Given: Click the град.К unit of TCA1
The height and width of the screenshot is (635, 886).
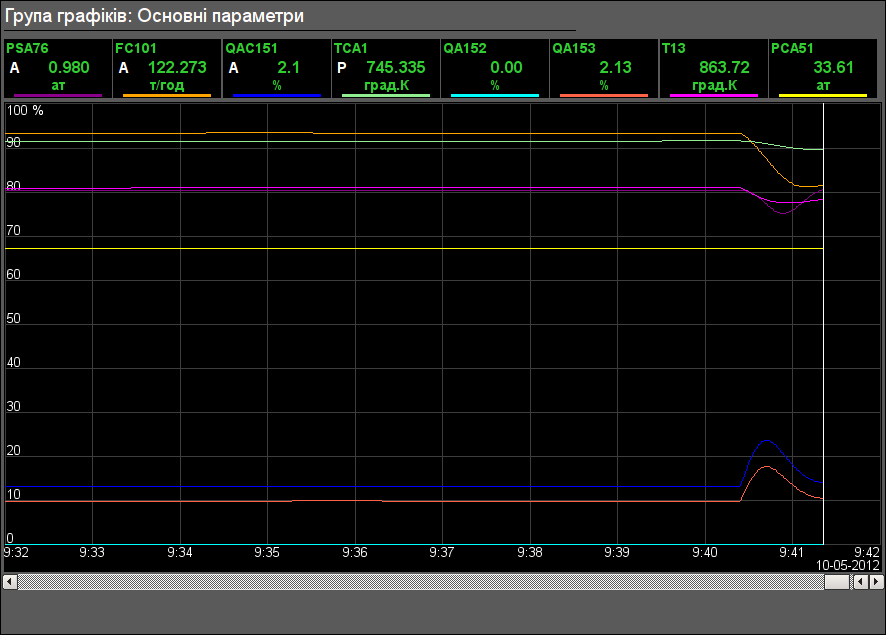Looking at the screenshot, I should click(386, 85).
